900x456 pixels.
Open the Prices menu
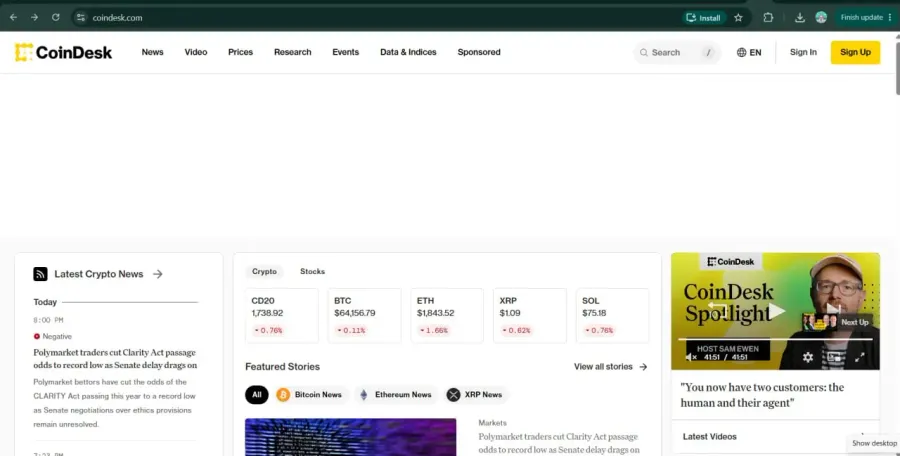(240, 52)
